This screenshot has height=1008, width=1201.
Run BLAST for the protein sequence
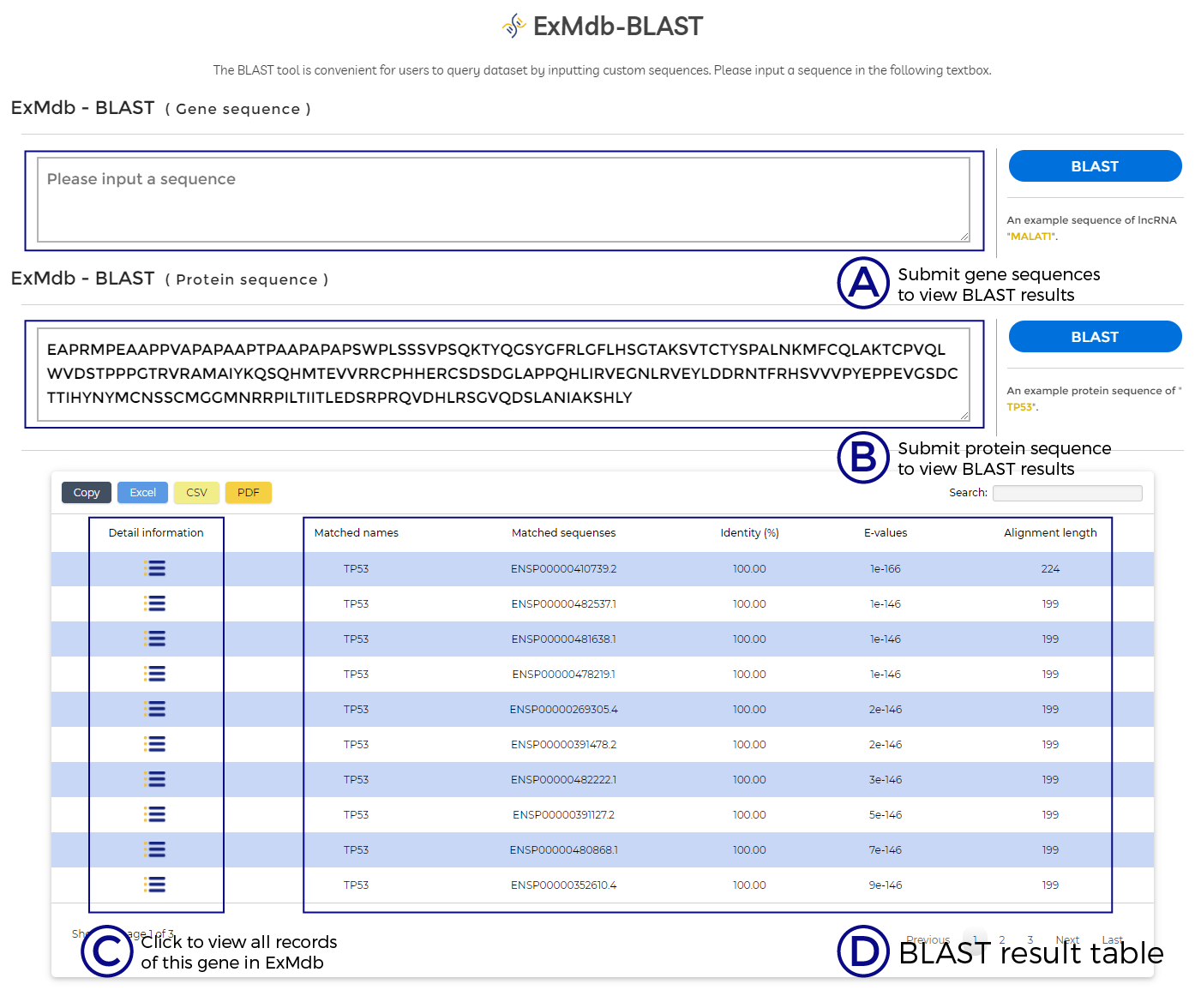click(x=1095, y=337)
